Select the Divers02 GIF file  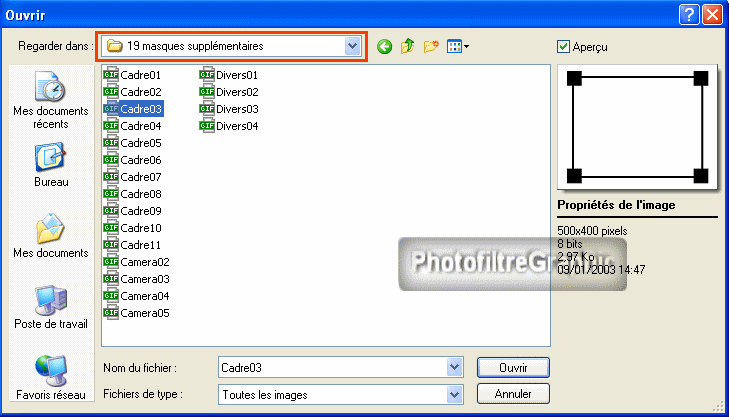pos(237,92)
